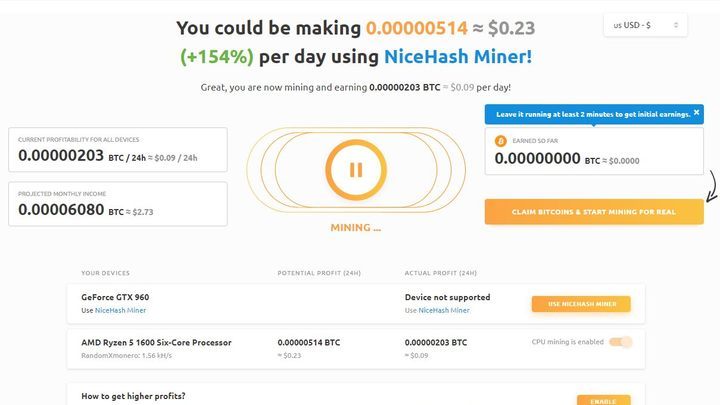
Task: Select the Projected Monthly Income card
Action: point(118,205)
